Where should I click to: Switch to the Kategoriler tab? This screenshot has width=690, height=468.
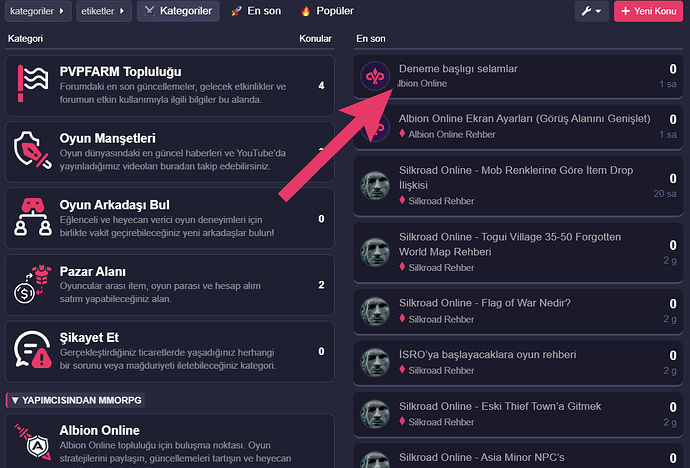[x=178, y=11]
